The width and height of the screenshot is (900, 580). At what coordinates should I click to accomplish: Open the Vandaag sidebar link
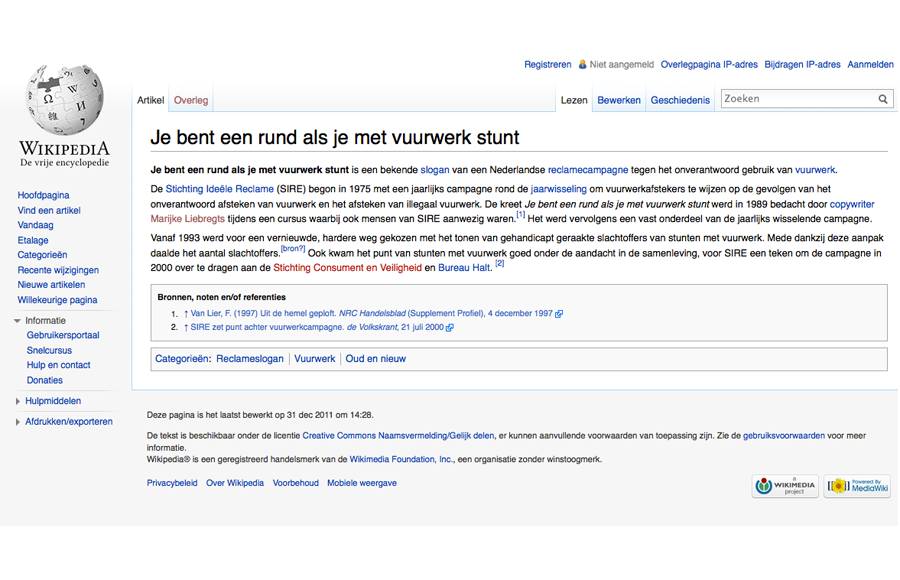click(35, 225)
